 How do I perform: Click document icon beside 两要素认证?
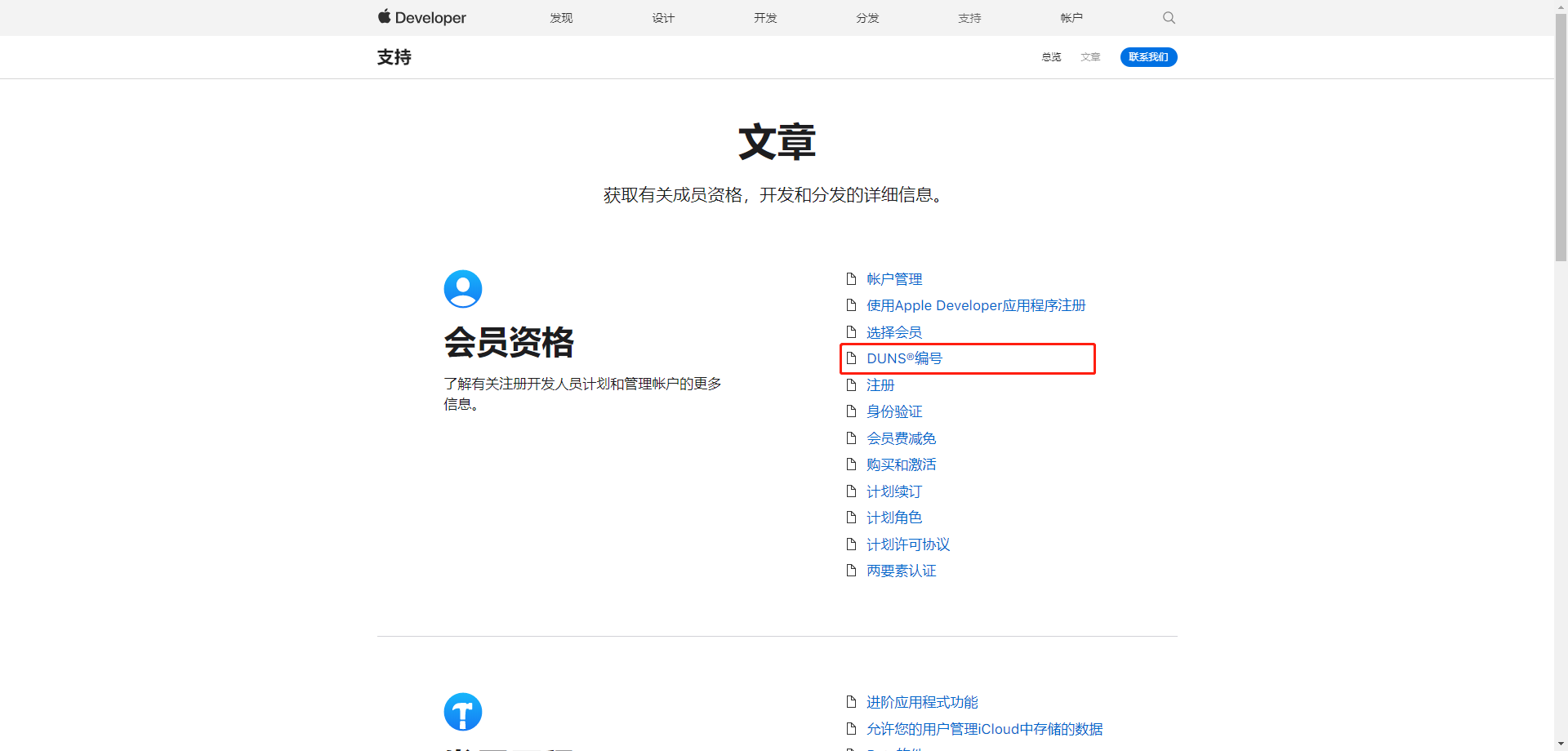[851, 571]
